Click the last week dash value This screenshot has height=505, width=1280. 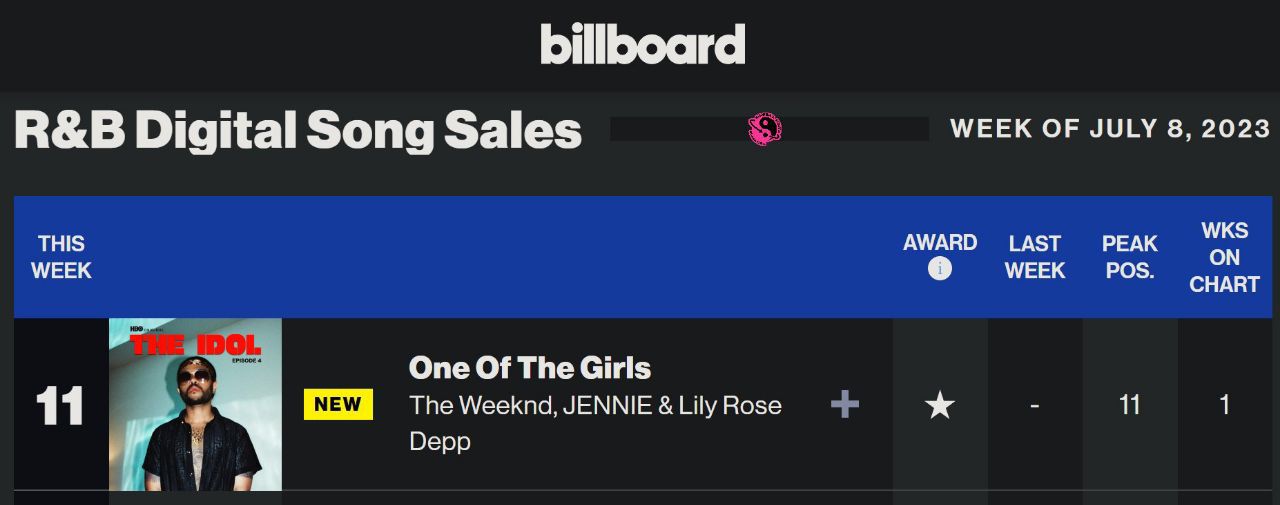coord(1034,404)
